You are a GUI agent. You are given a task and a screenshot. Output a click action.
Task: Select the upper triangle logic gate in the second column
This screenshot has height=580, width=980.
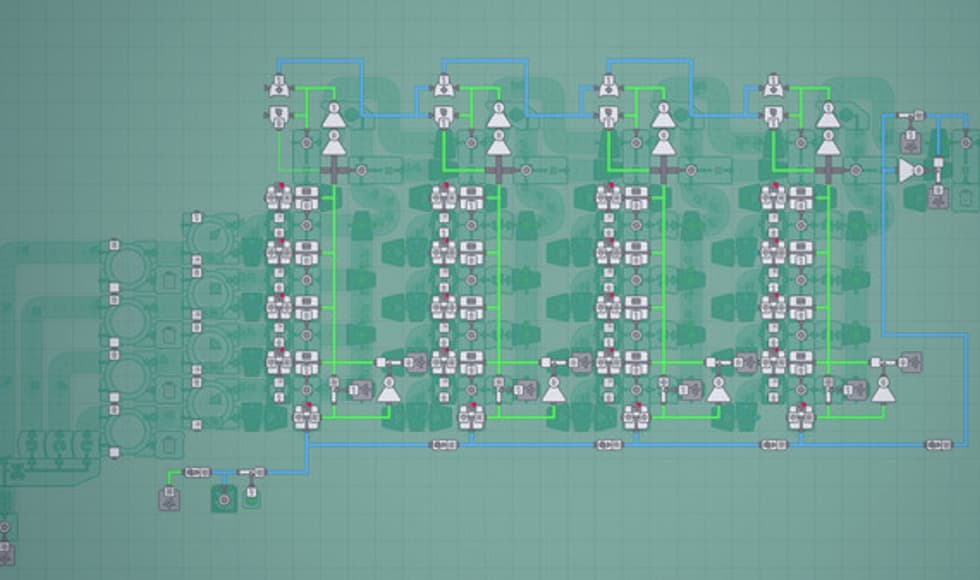[499, 116]
